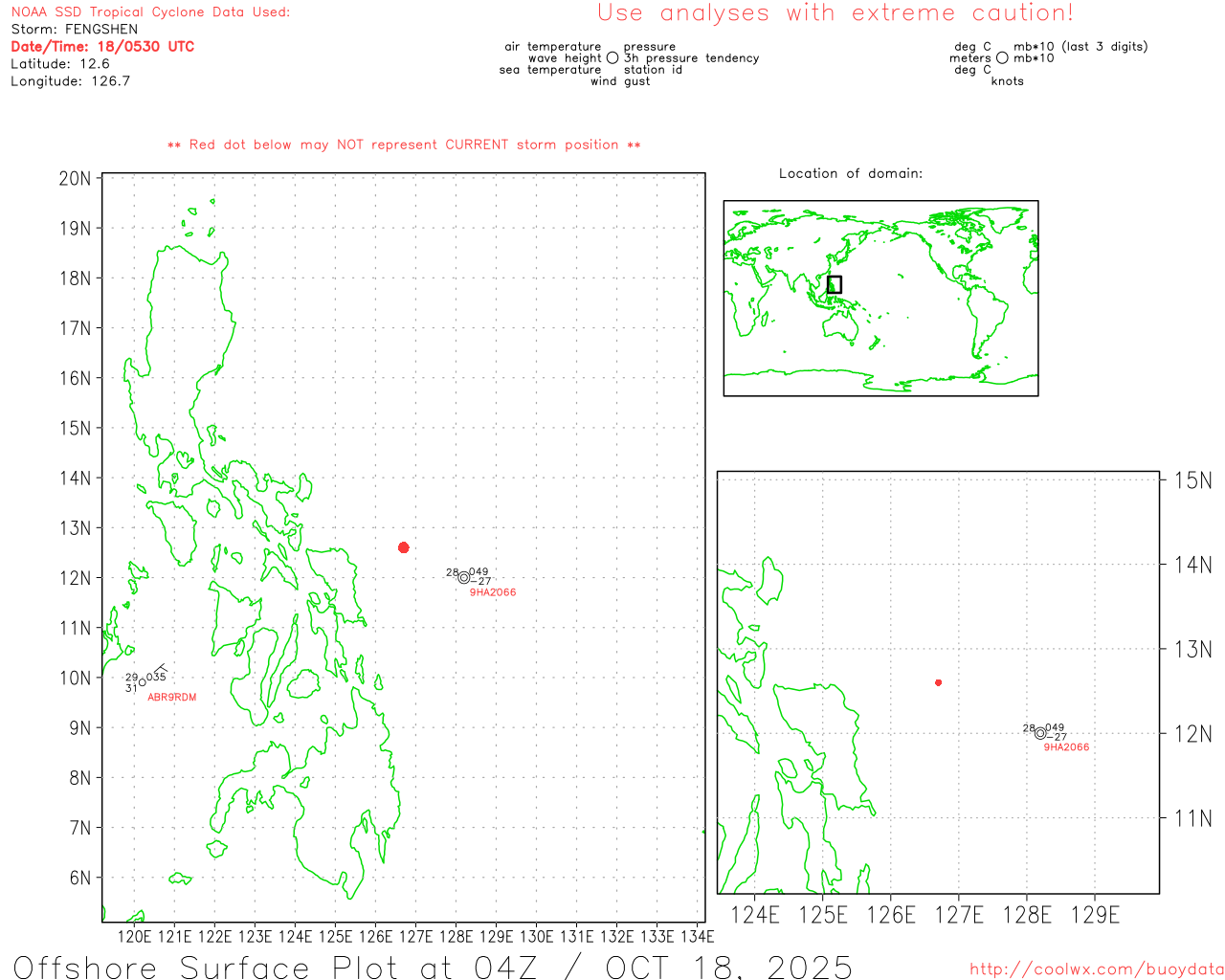The image size is (1225, 980).
Task: Click the black domain box on the world map
Action: (835, 284)
